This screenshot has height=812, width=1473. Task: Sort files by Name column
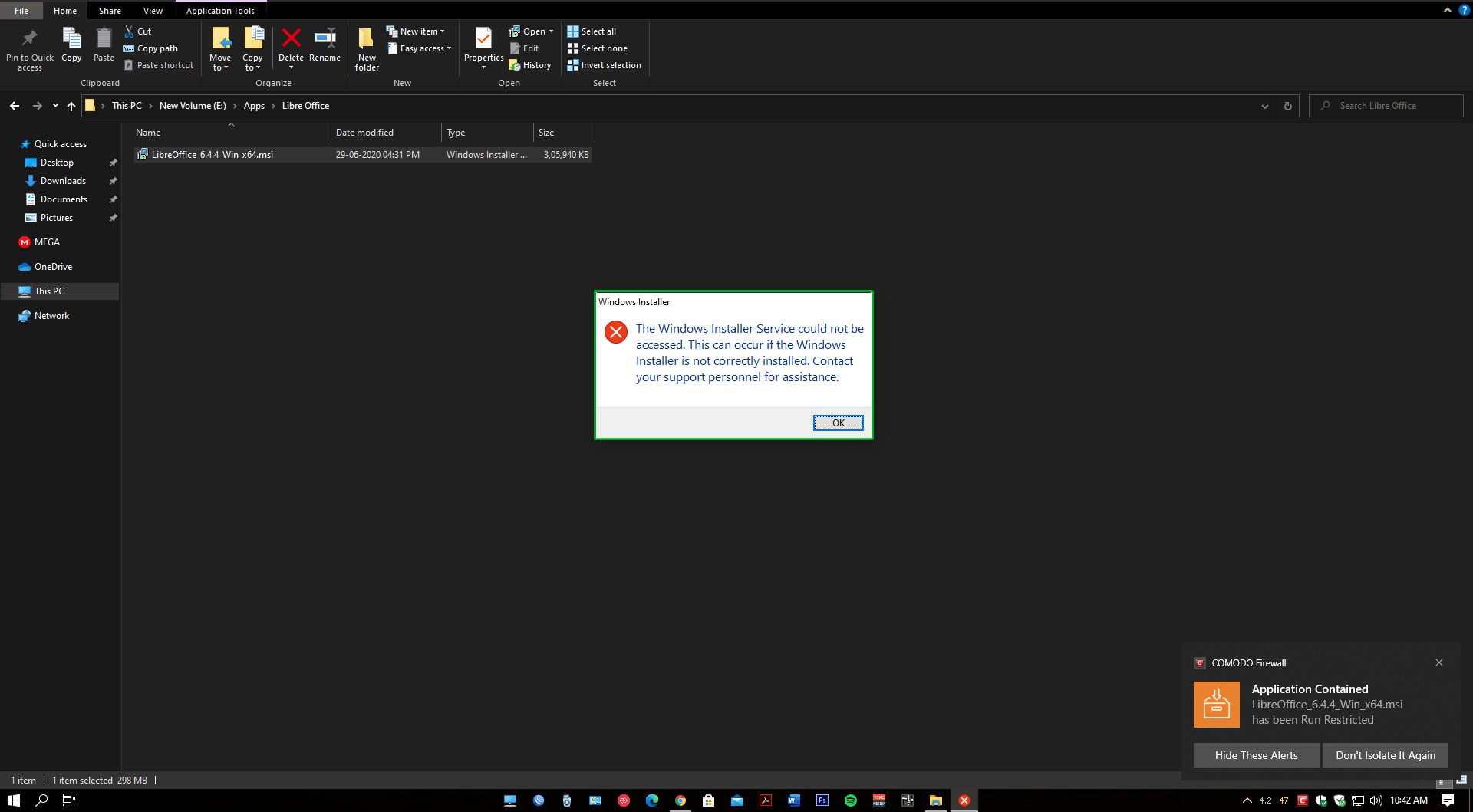[231, 133]
